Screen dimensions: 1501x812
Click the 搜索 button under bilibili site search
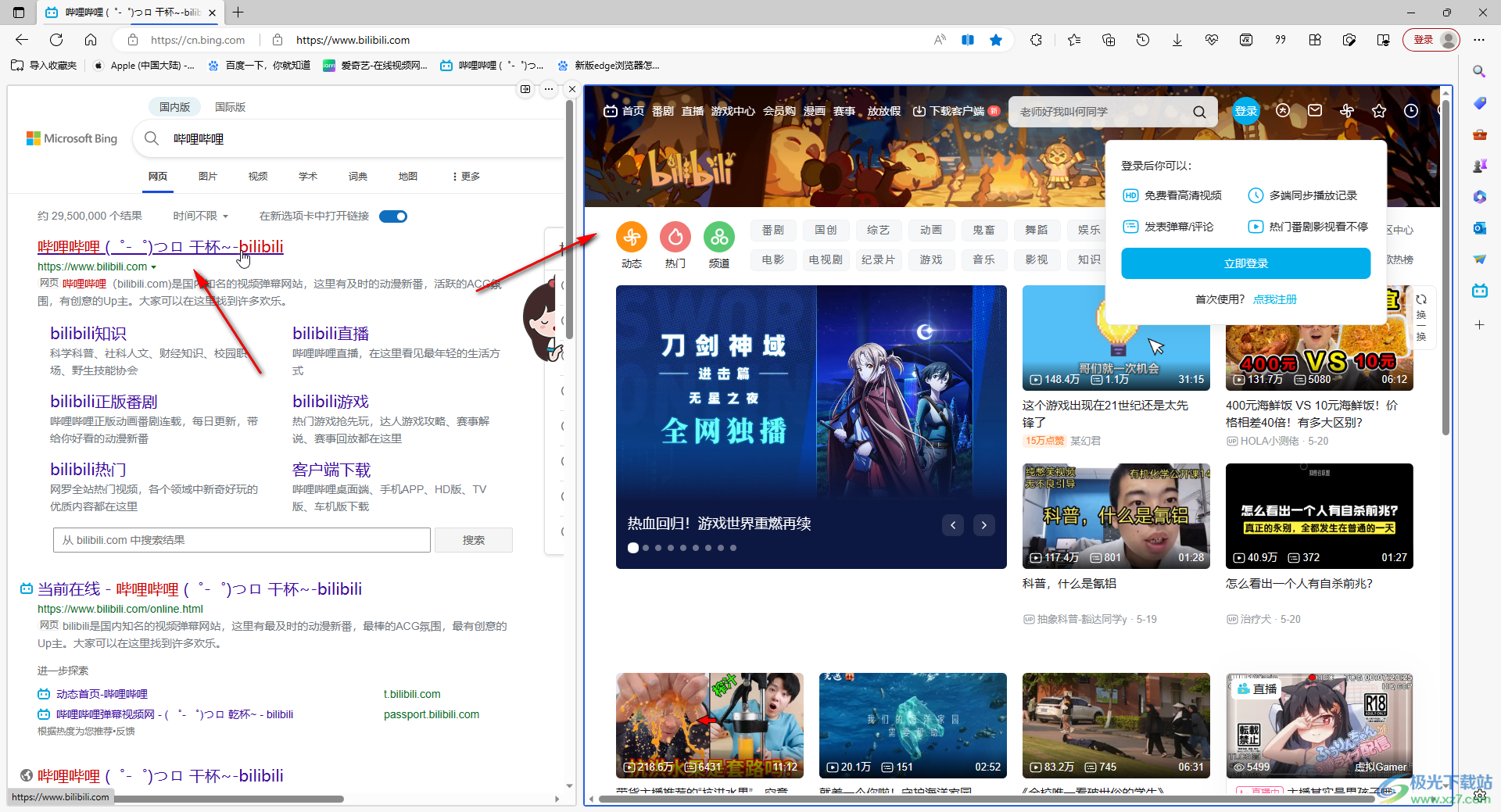coord(474,540)
